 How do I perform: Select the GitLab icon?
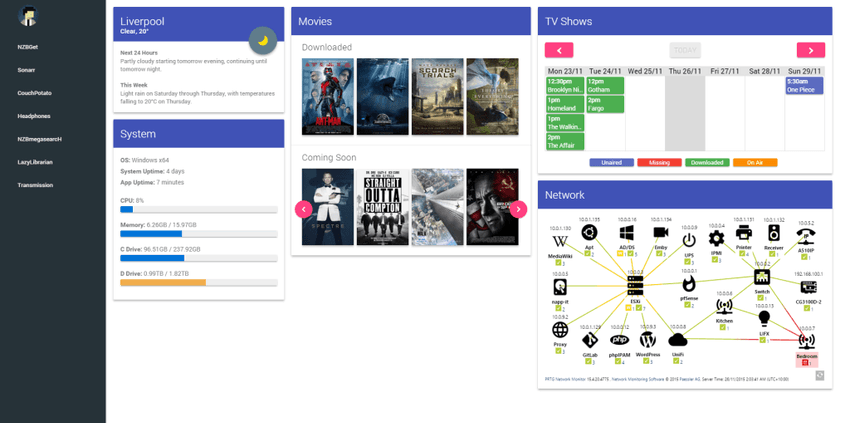click(590, 340)
